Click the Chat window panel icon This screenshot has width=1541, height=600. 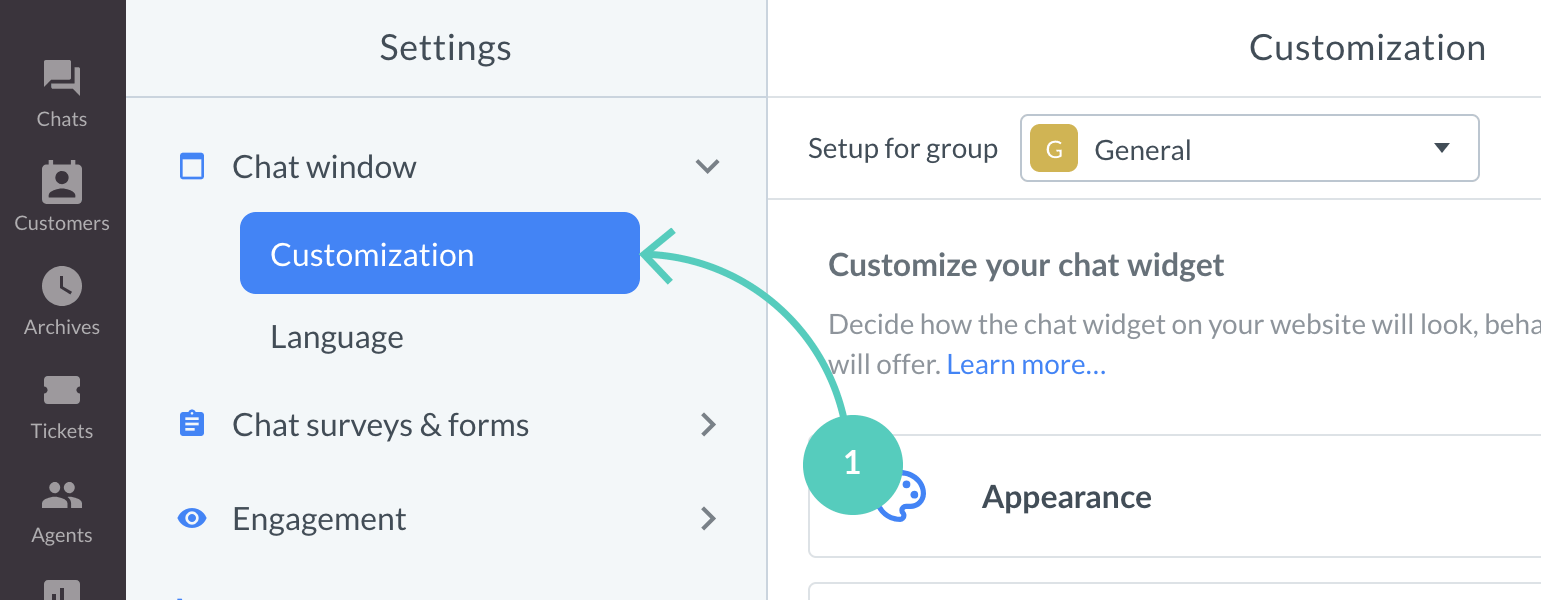pyautogui.click(x=191, y=166)
